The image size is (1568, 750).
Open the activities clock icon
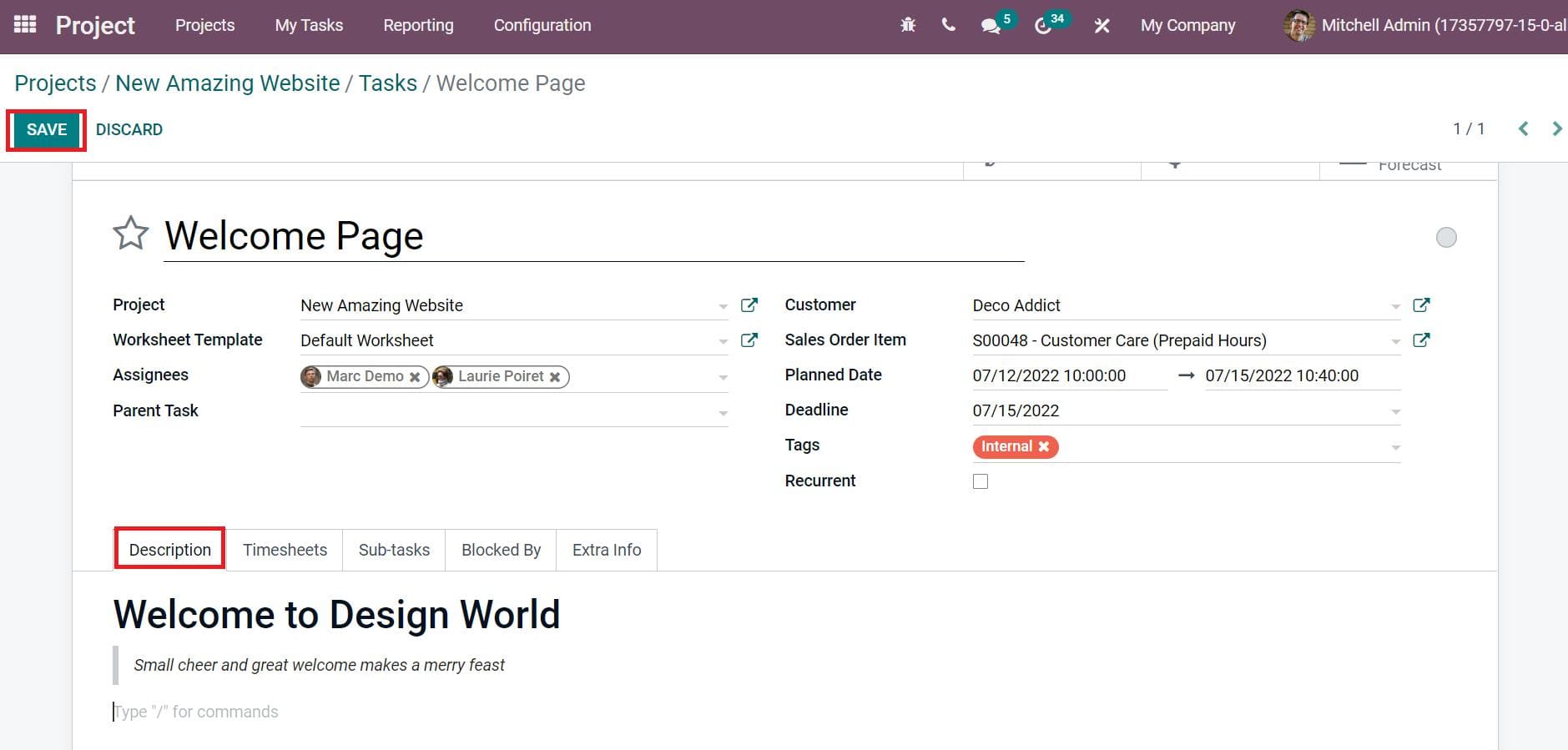(x=1042, y=26)
